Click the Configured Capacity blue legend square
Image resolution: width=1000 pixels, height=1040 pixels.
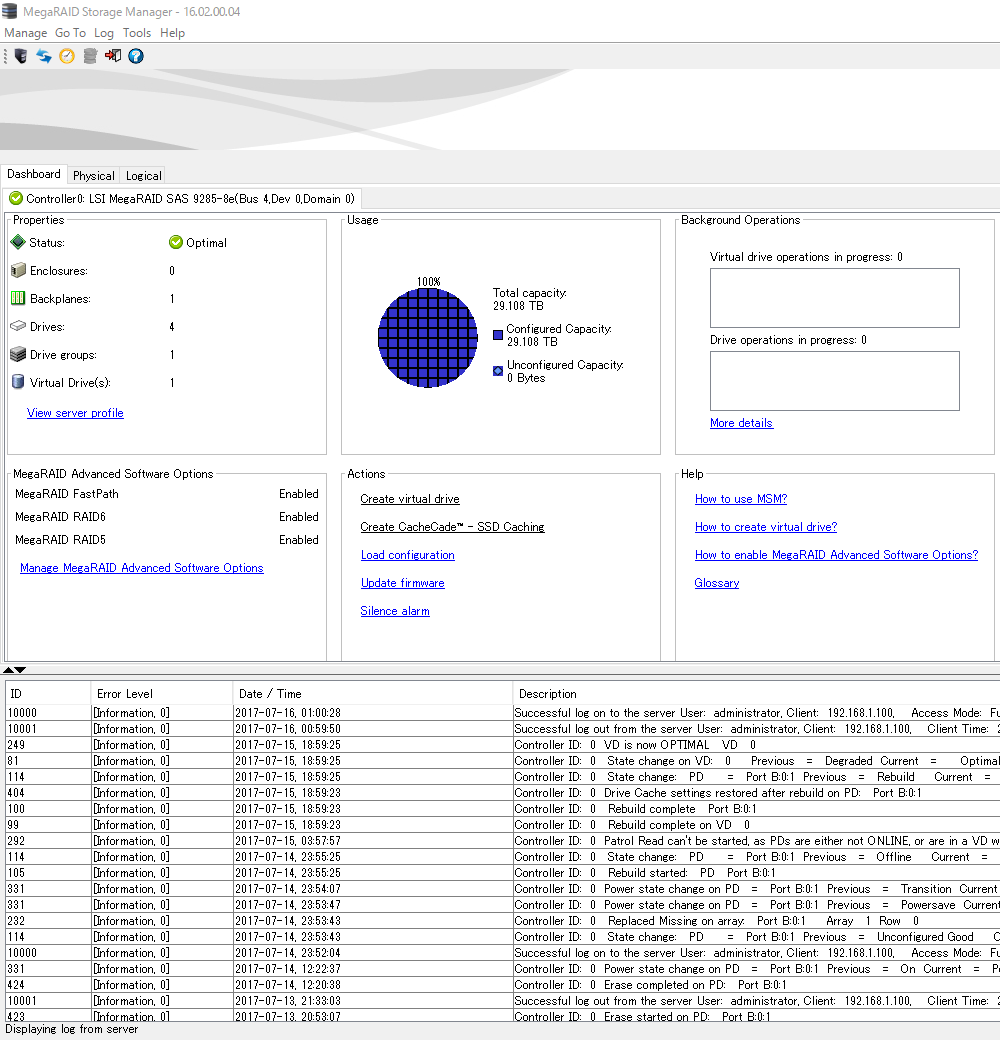point(498,335)
